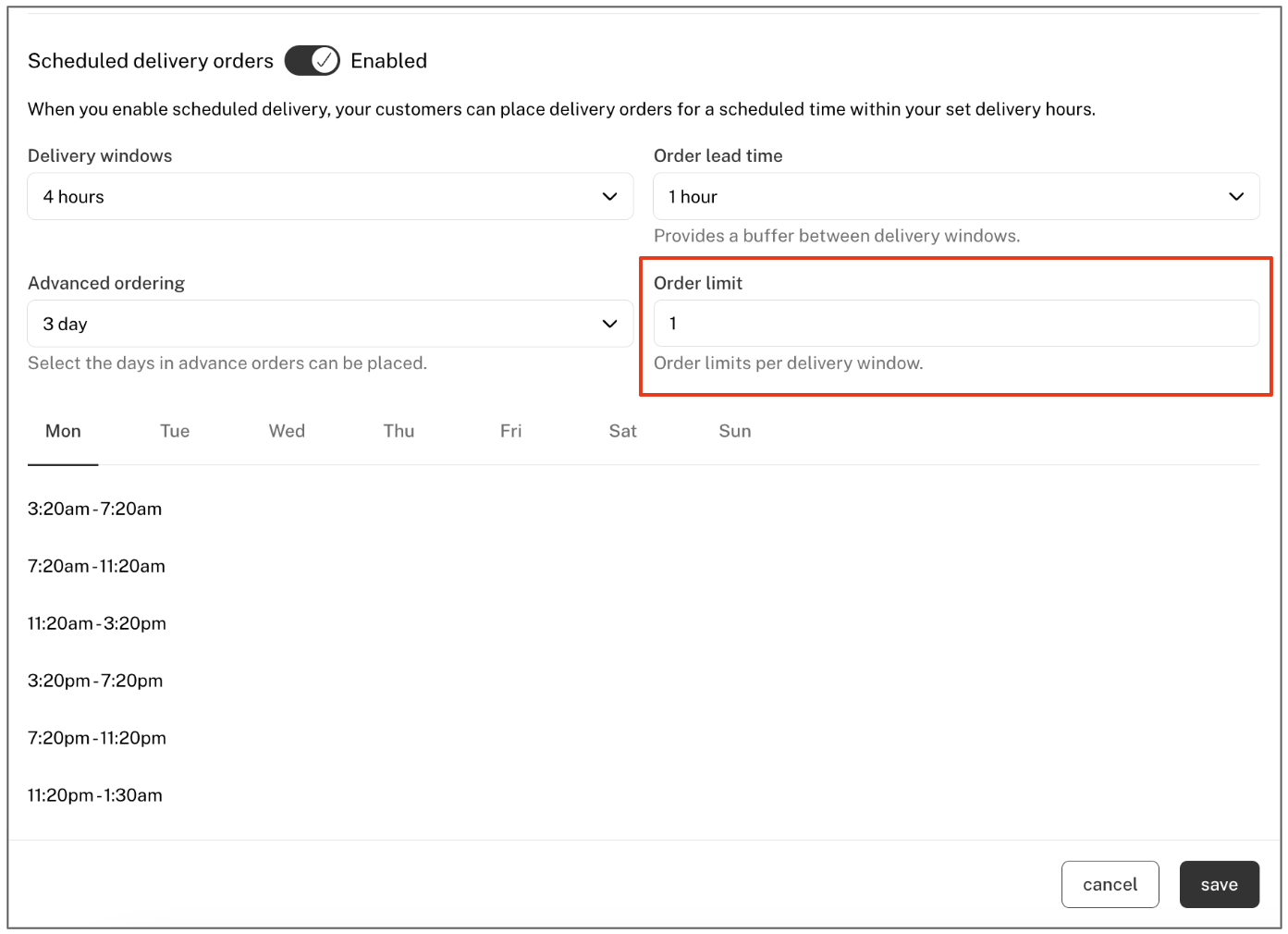Screen dimensions: 1288x934
Task: Select the 11:20pm-1:30am delivery window
Action: [x=95, y=795]
